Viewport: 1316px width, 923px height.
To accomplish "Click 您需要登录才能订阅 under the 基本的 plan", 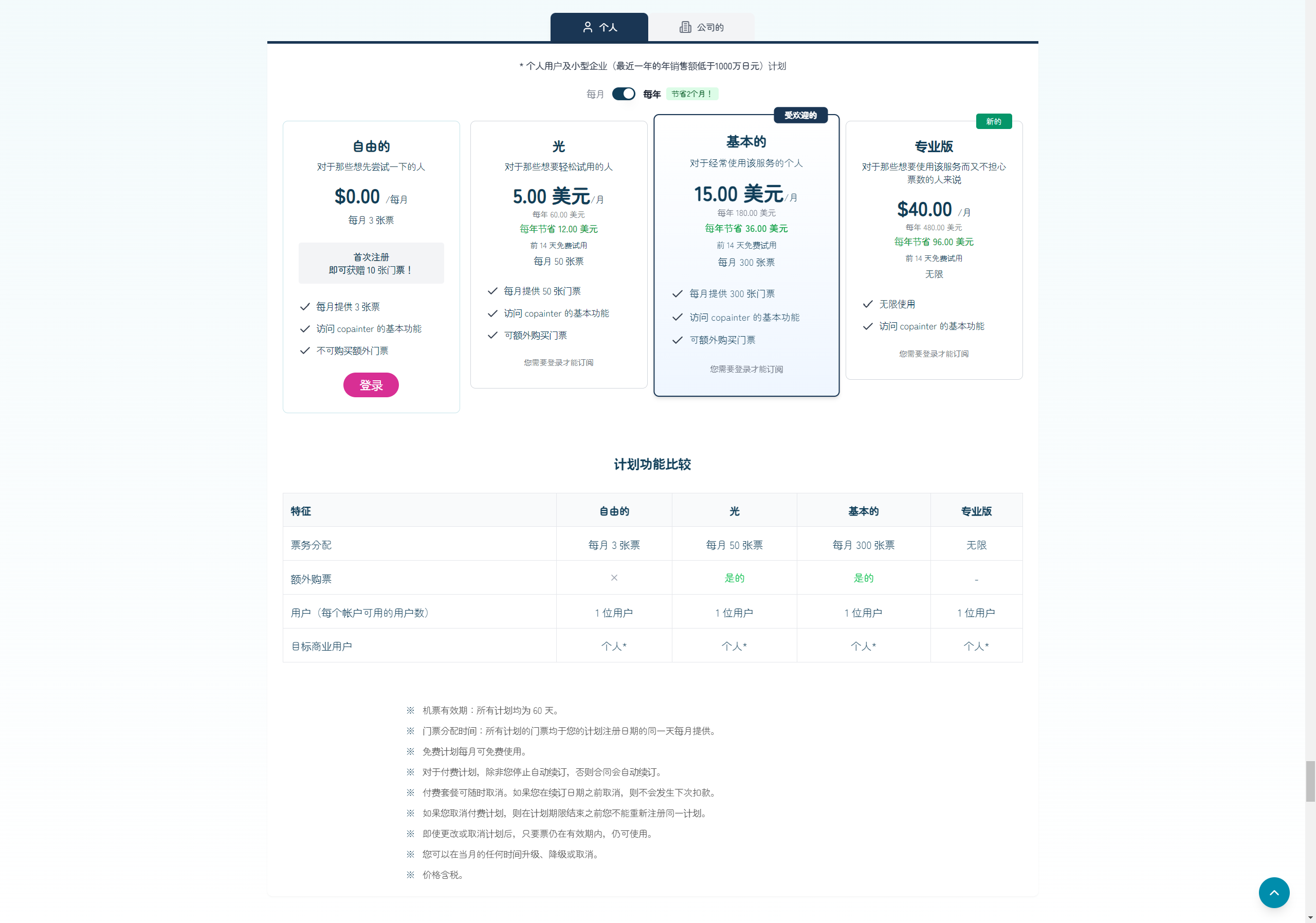I will pos(746,369).
